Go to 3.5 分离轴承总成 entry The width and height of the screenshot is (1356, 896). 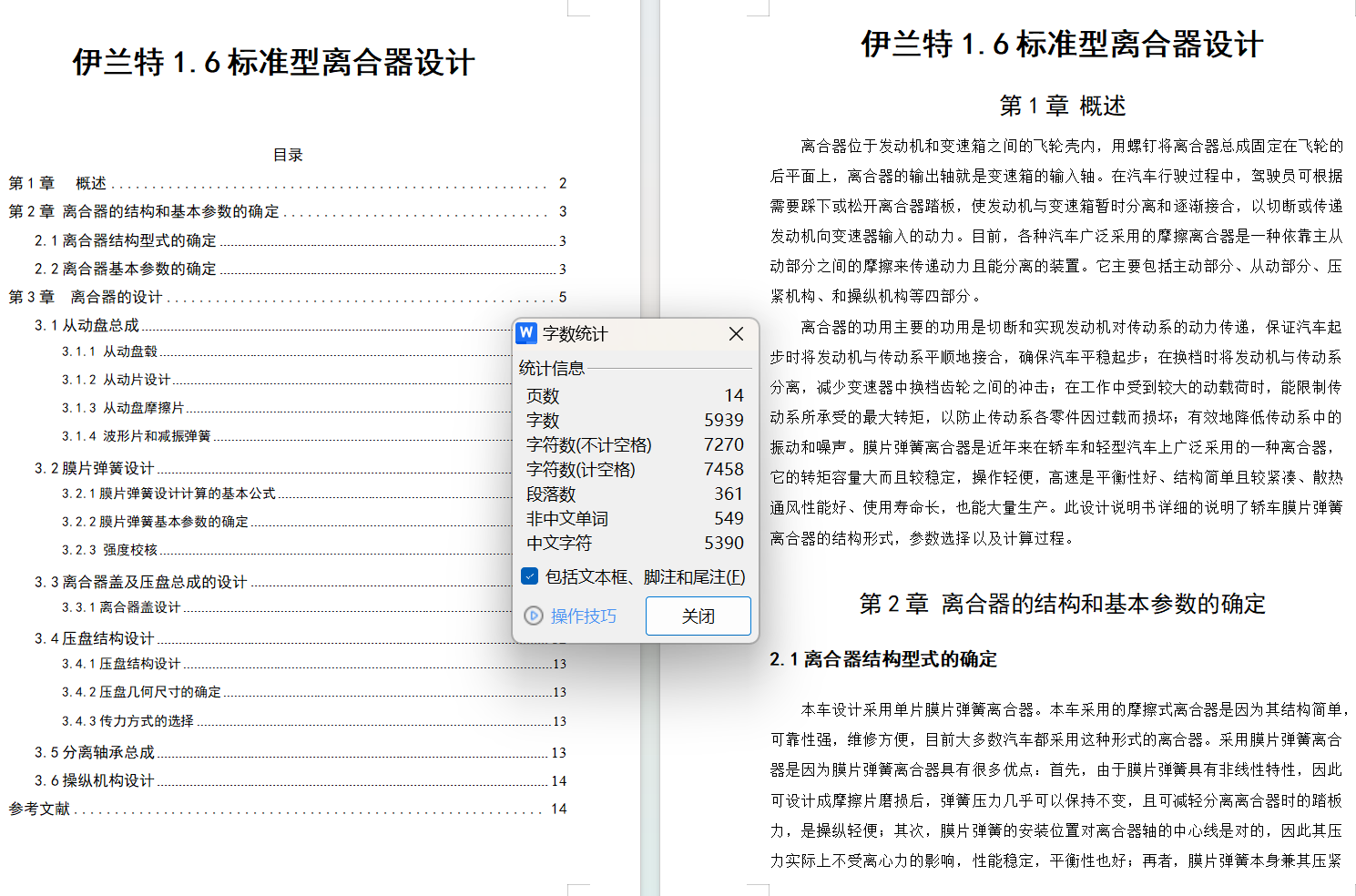tap(95, 752)
